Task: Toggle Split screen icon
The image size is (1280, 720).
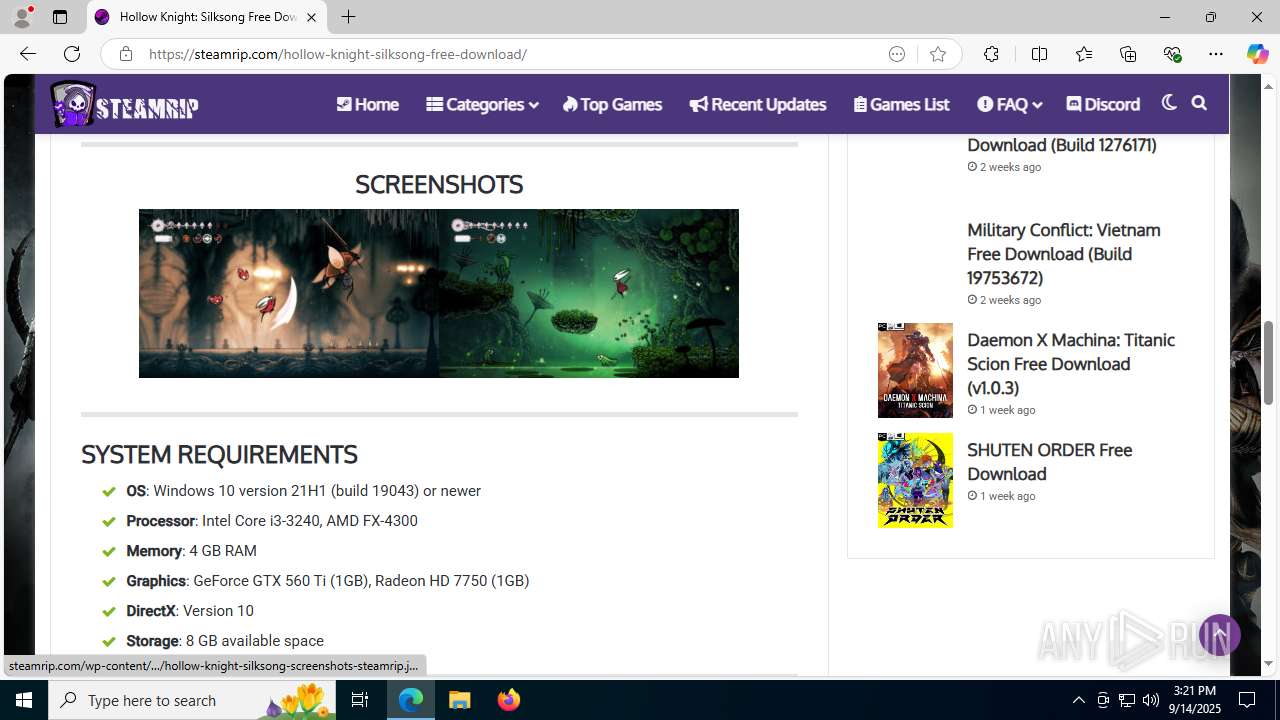Action: [1039, 54]
